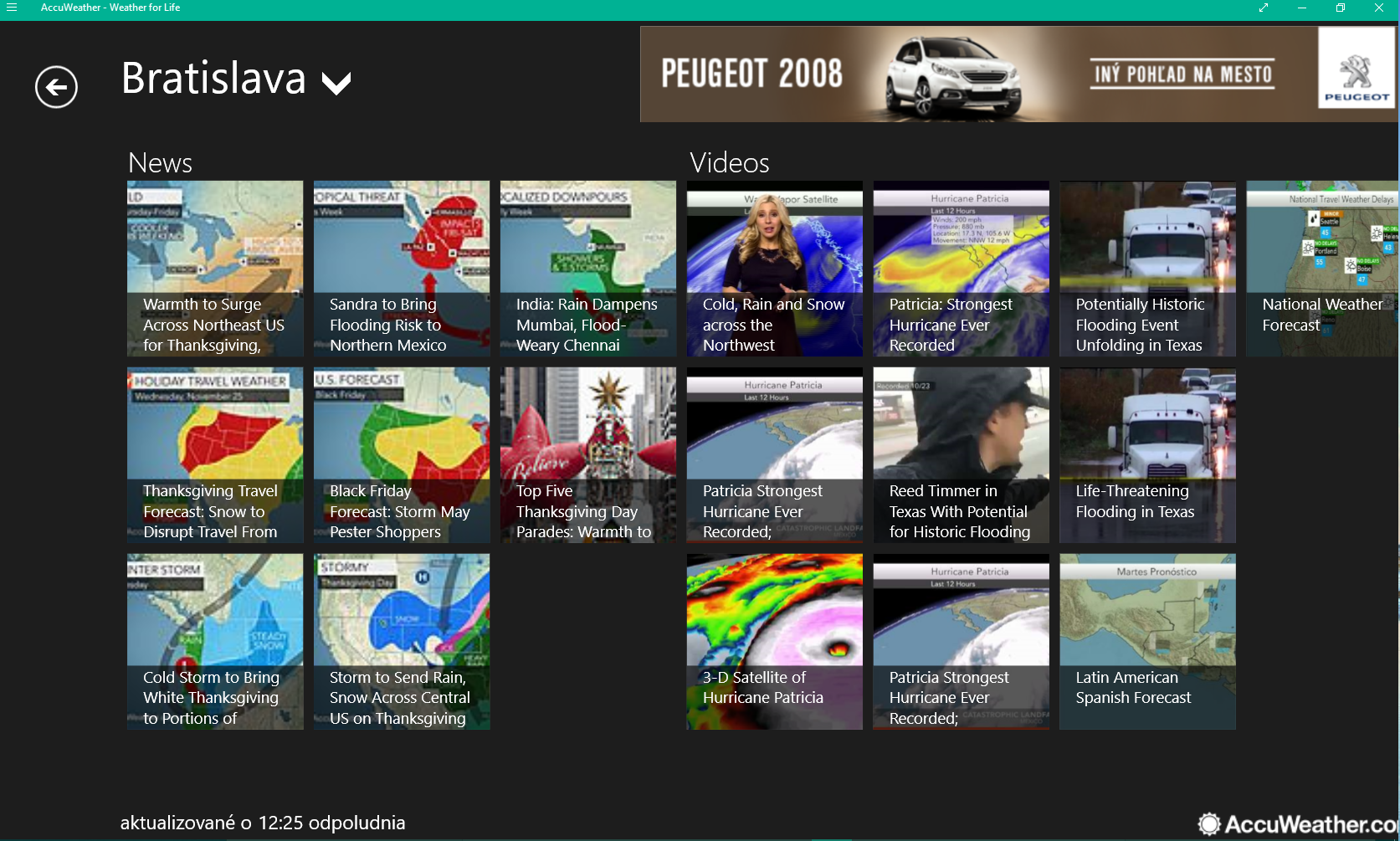Viewport: 1400px width, 841px height.
Task: Open Warmth to Surge Across Northeast article
Action: coord(215,269)
